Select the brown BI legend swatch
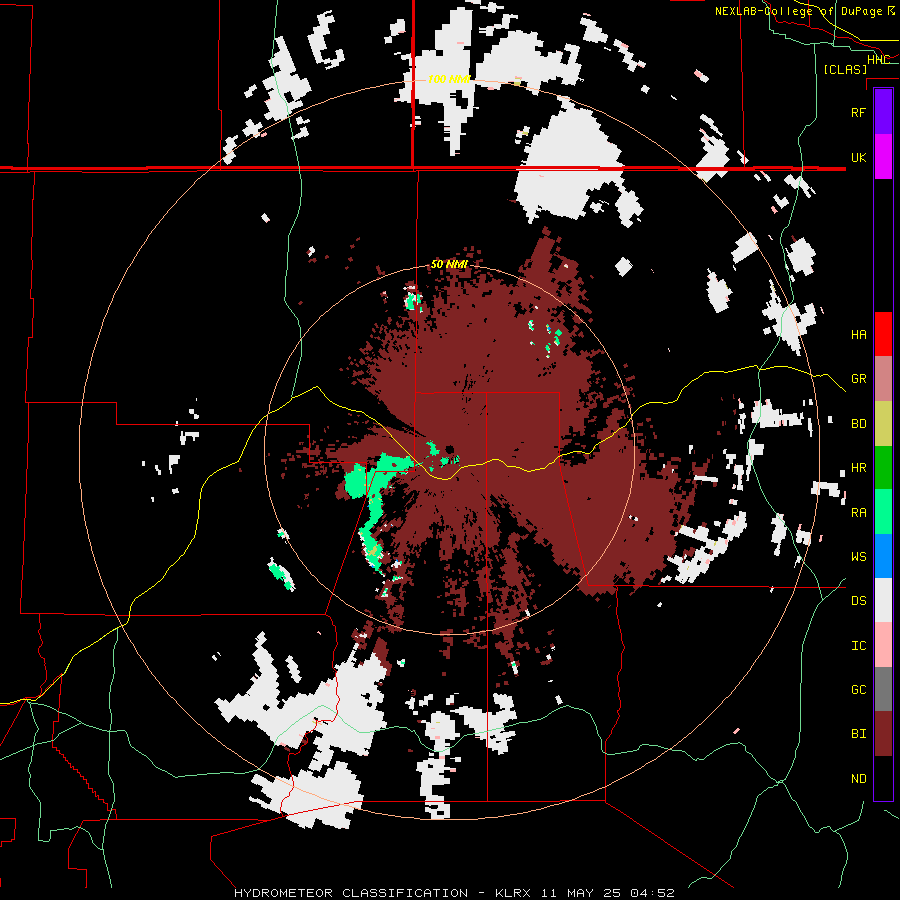900x900 pixels. pos(883,734)
